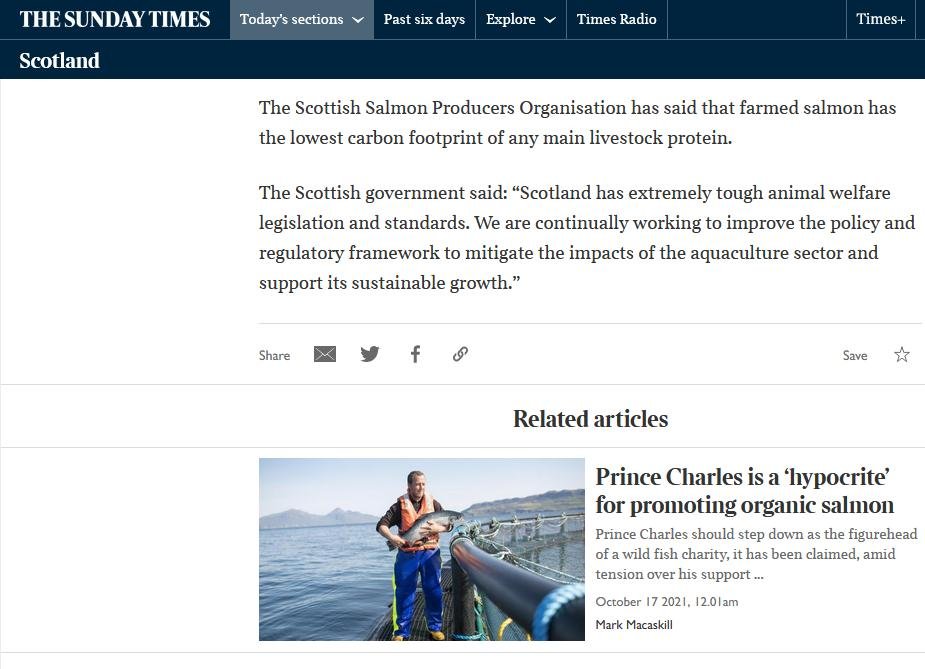Click the salmon farm article thumbnail image
This screenshot has width=925, height=669.
tap(421, 549)
